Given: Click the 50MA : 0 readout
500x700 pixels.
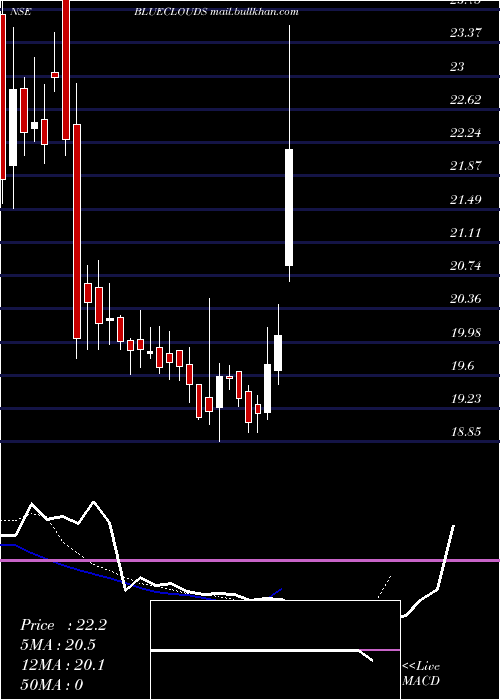Looking at the screenshot, I should coord(52,684).
